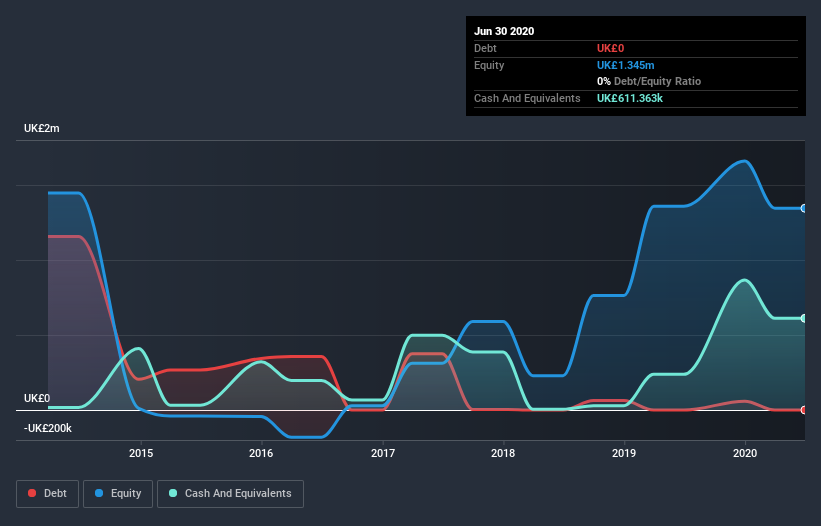This screenshot has width=821, height=526.
Task: Click the 2018 x-axis label
Action: 503,453
